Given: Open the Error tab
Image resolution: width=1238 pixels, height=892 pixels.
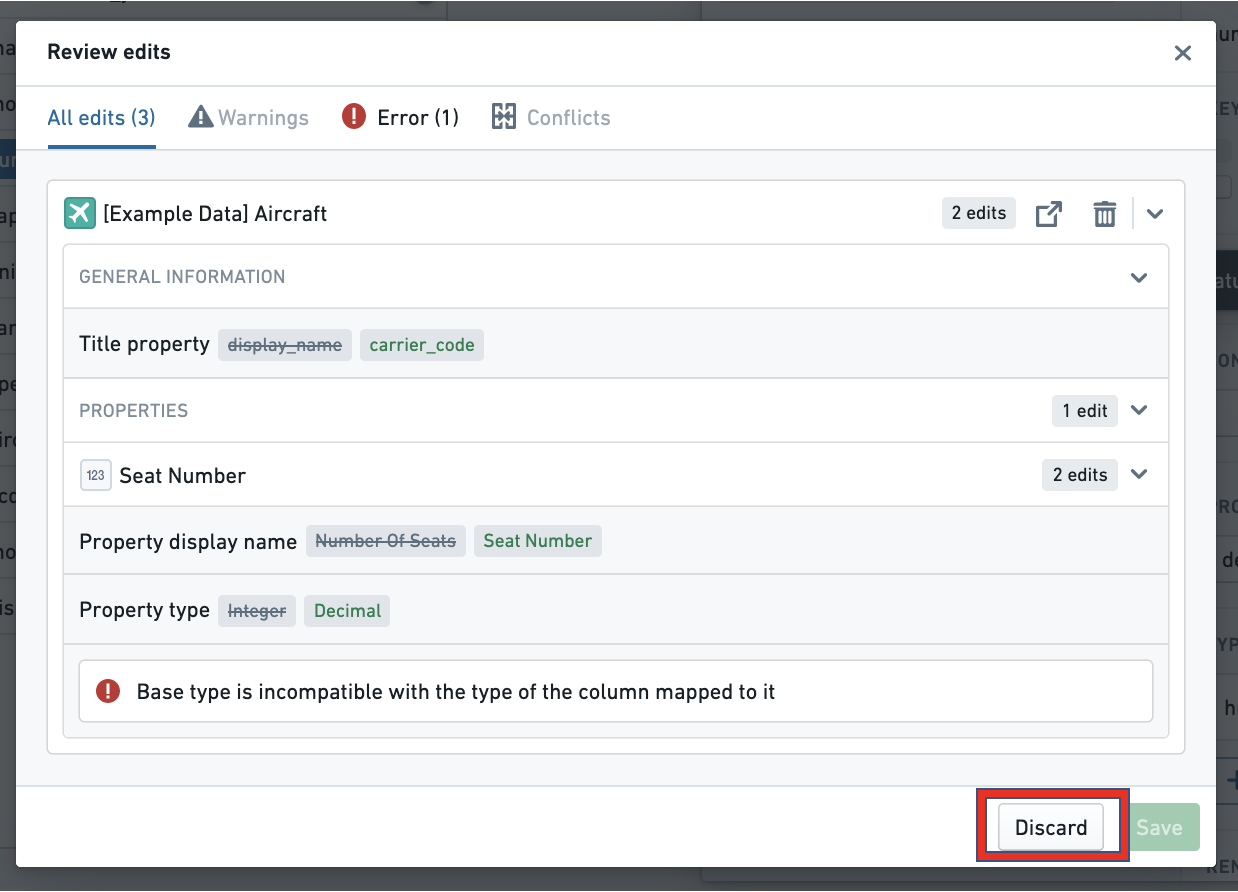Looking at the screenshot, I should (x=400, y=118).
